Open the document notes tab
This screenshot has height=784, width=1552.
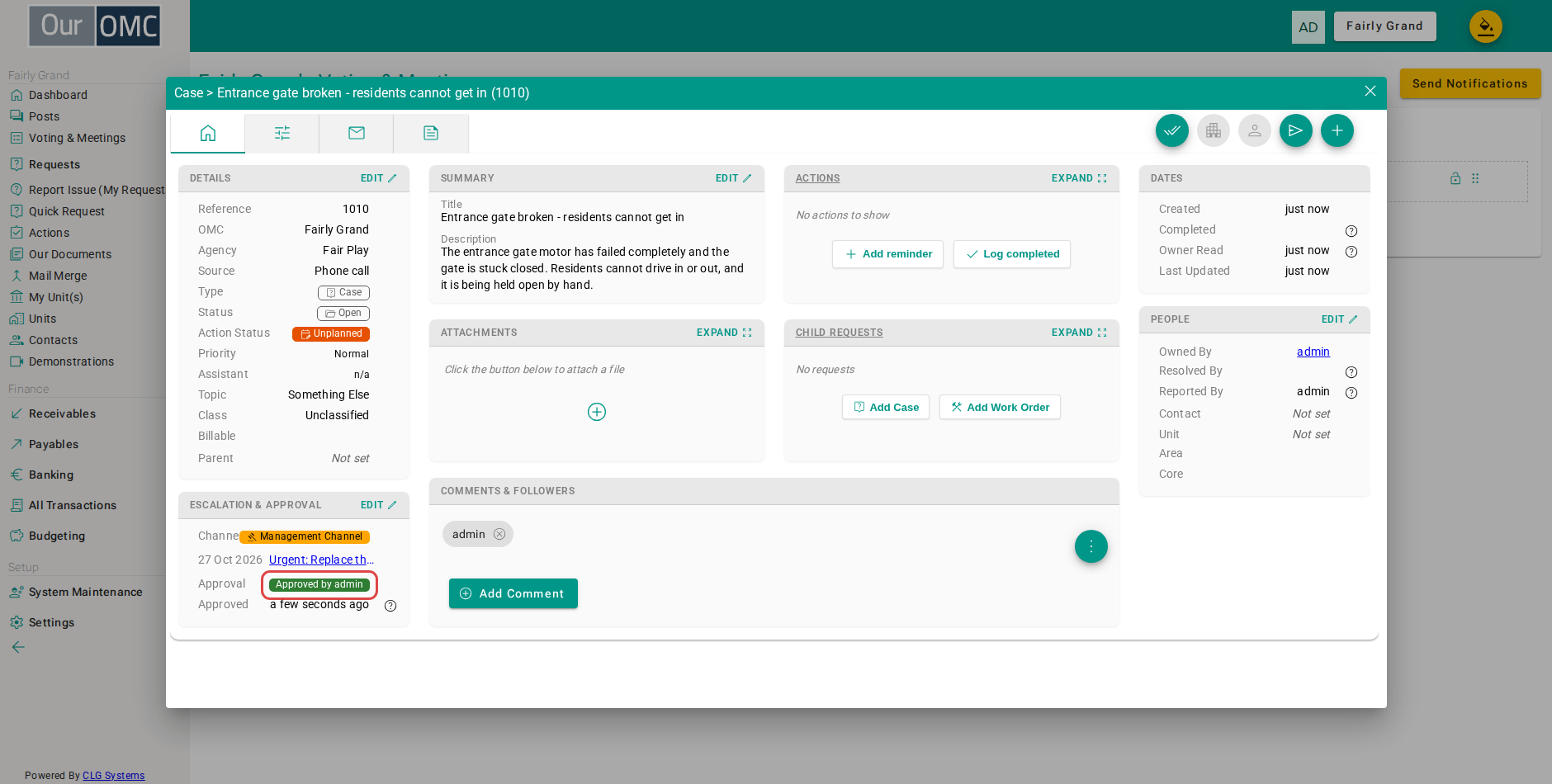(431, 133)
